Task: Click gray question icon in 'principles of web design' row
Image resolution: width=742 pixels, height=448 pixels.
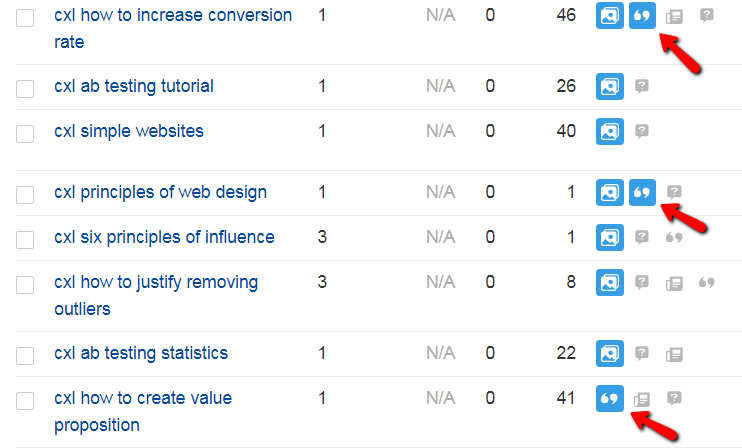Action: coord(674,192)
